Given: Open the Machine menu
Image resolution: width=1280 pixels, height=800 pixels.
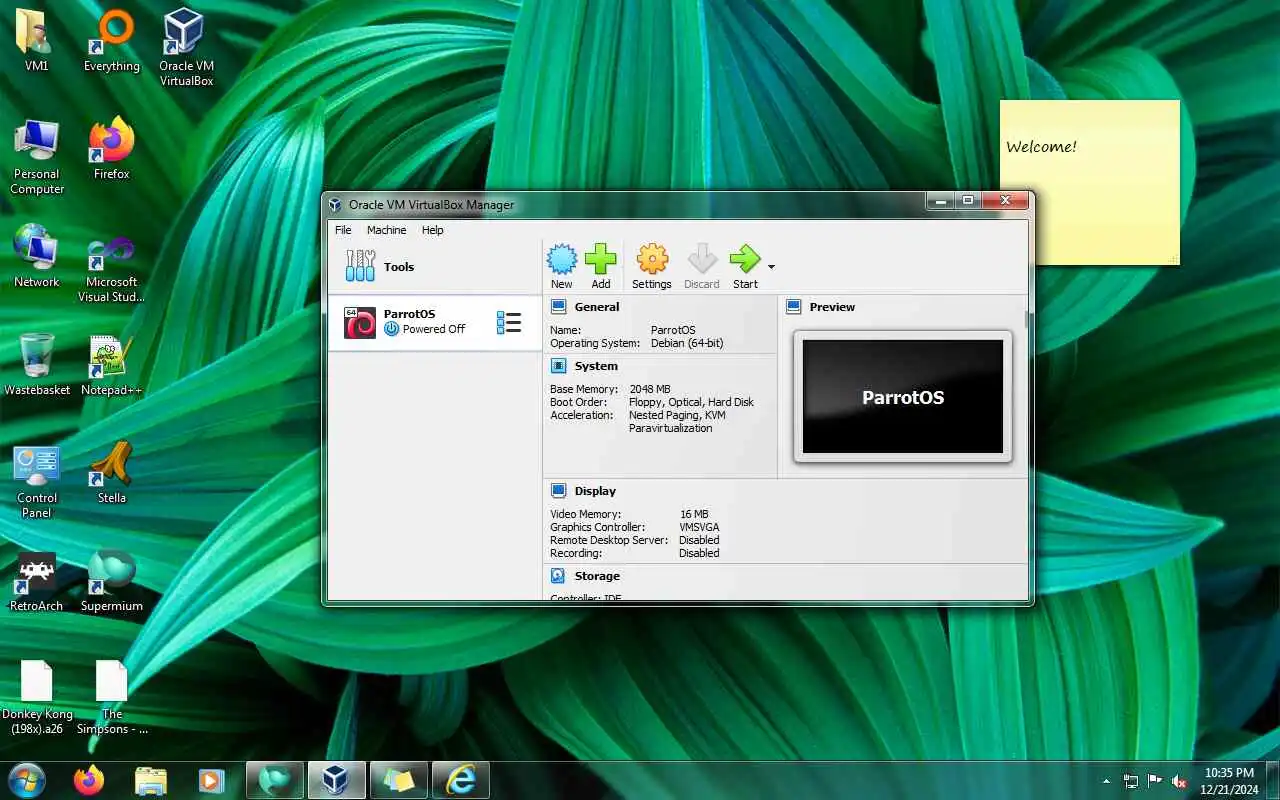Looking at the screenshot, I should (x=386, y=230).
